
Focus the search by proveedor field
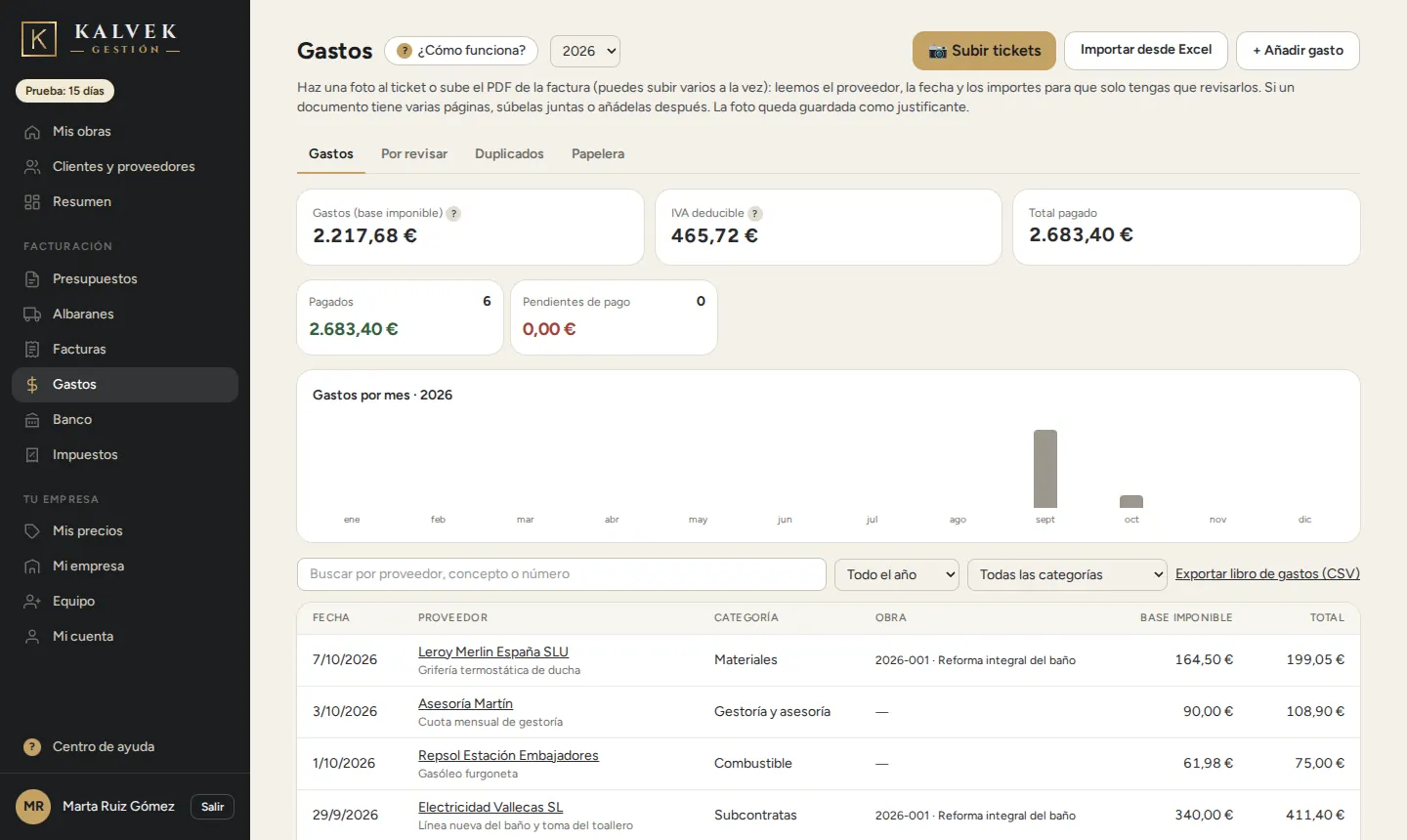click(562, 574)
